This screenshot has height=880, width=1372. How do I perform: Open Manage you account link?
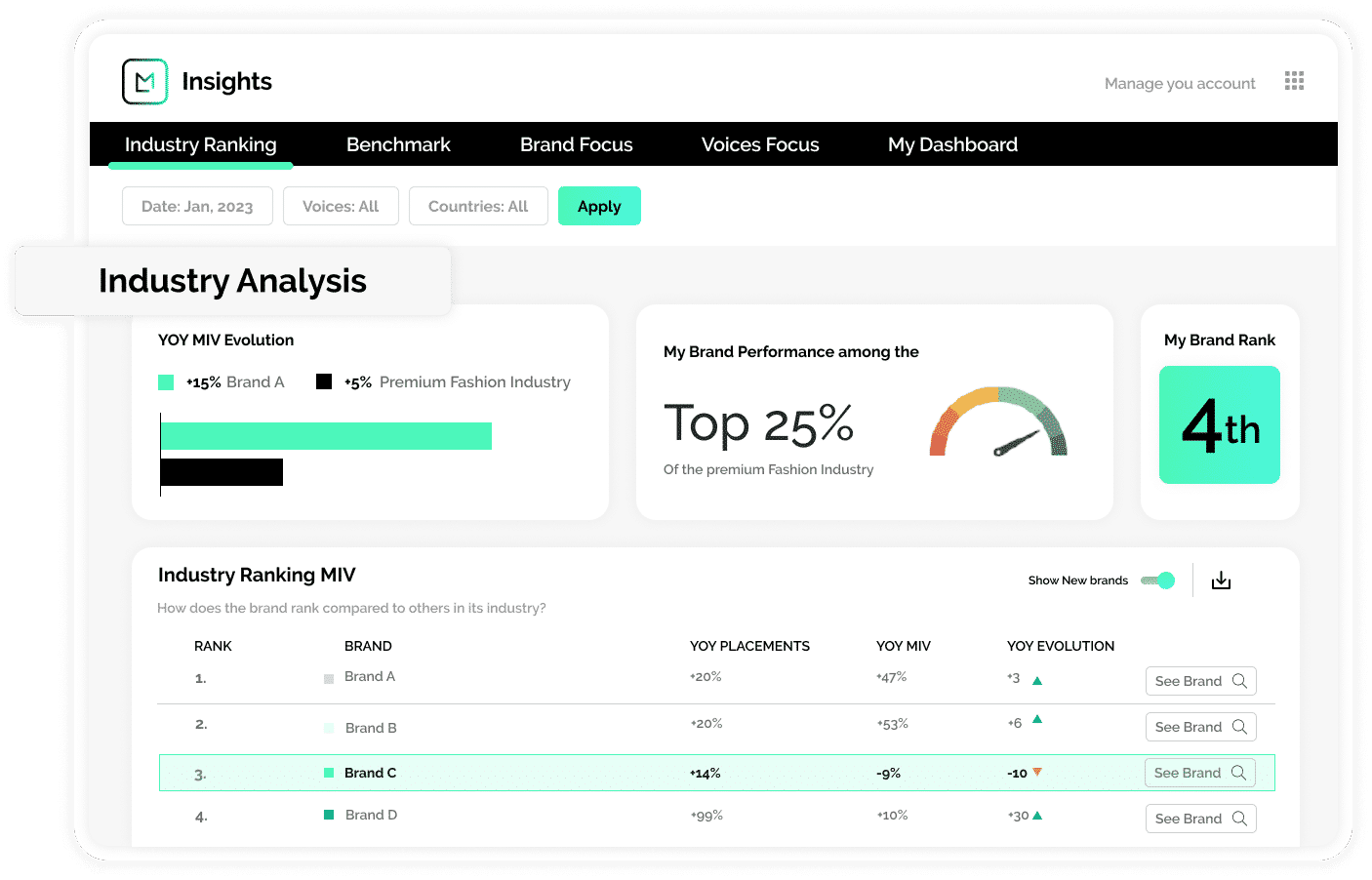1180,83
